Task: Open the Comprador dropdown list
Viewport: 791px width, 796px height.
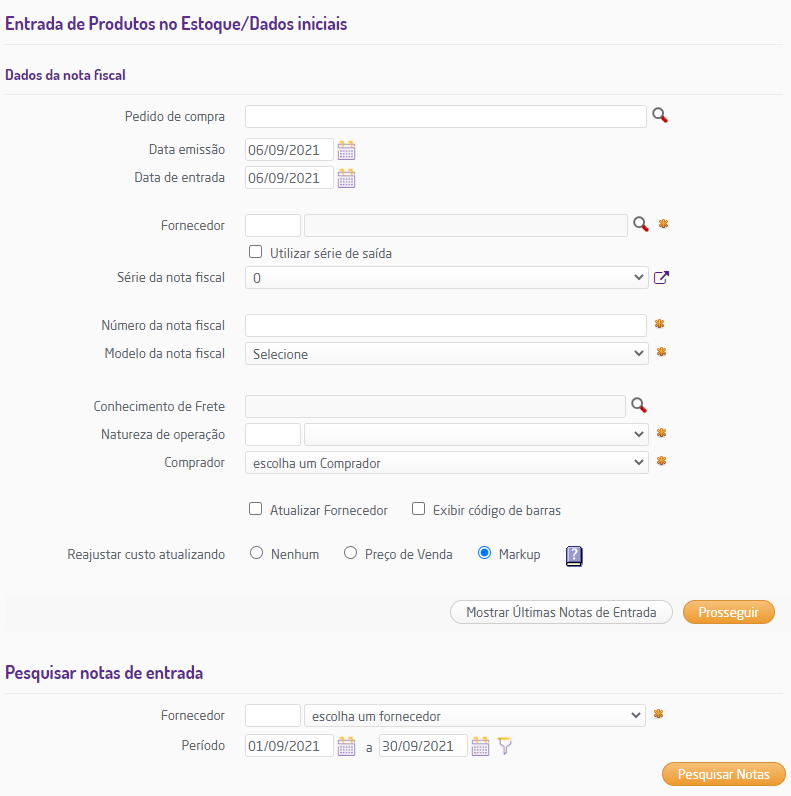Action: (446, 462)
